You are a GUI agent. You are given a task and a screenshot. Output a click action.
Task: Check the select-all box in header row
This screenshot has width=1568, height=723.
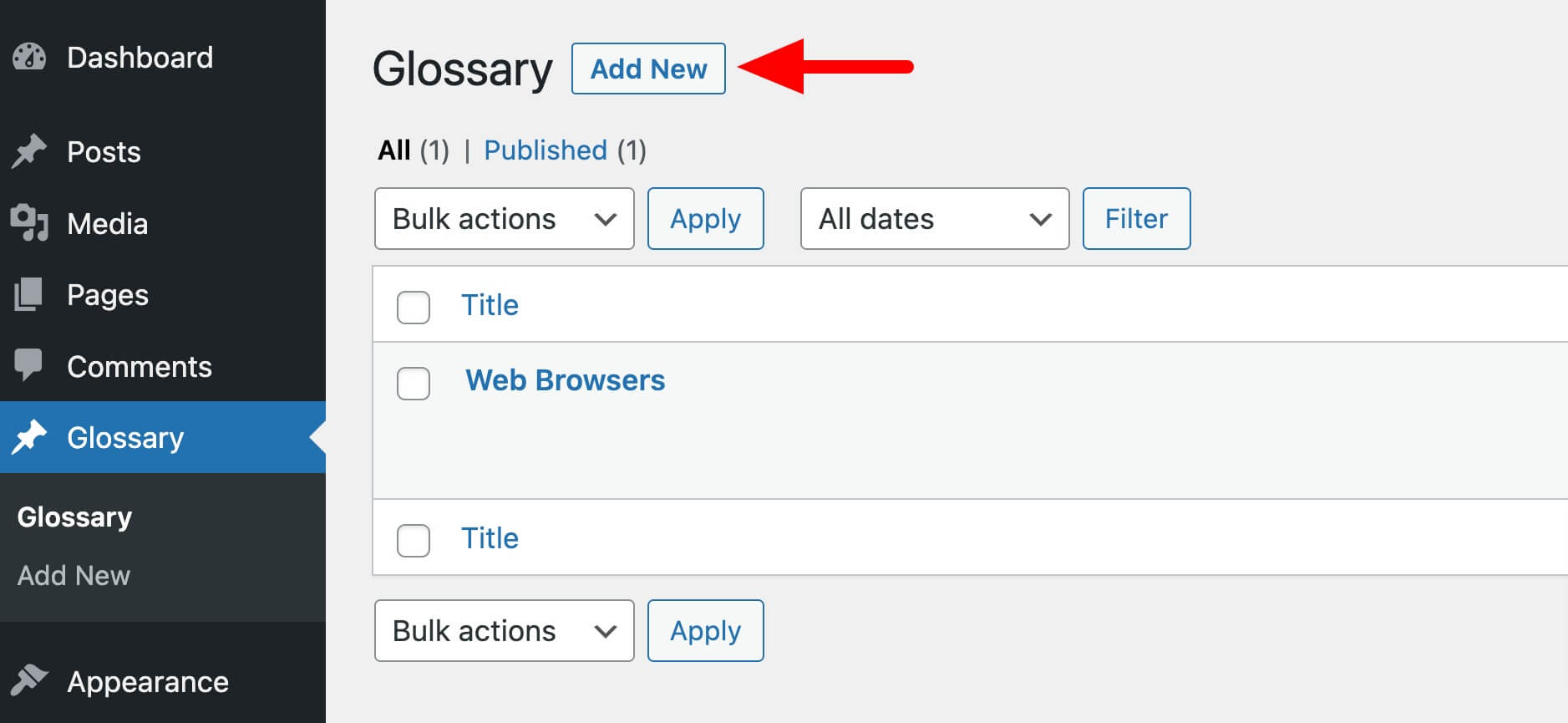pos(414,308)
